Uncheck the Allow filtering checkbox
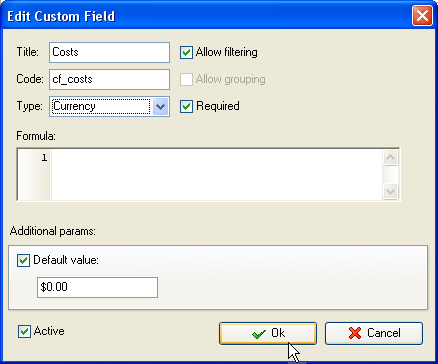The height and width of the screenshot is (364, 438). tap(186, 52)
